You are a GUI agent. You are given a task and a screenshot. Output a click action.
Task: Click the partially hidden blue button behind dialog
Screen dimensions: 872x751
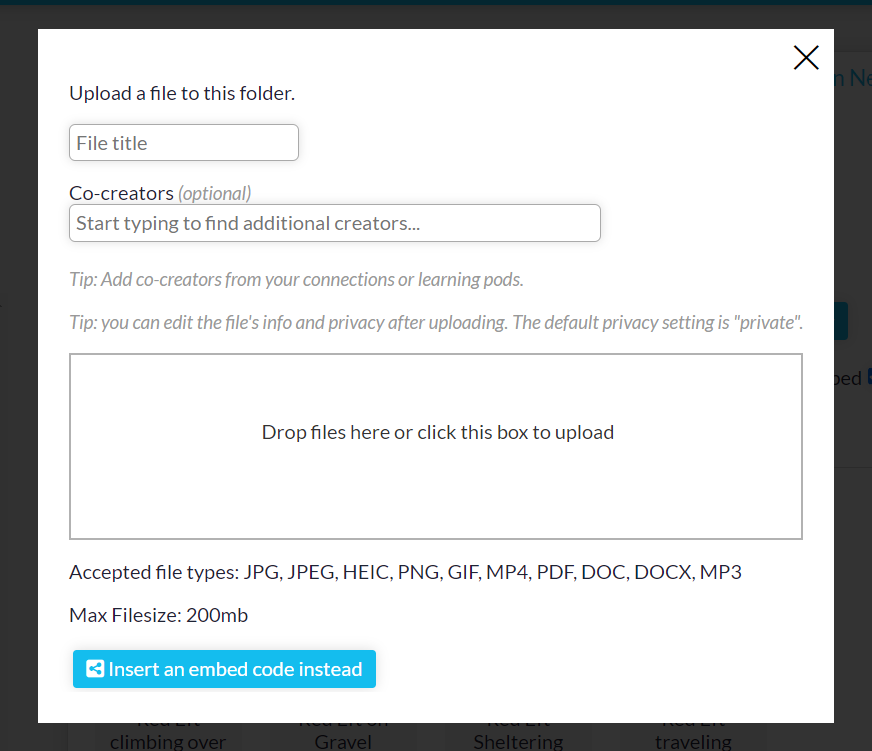pyautogui.click(x=841, y=321)
